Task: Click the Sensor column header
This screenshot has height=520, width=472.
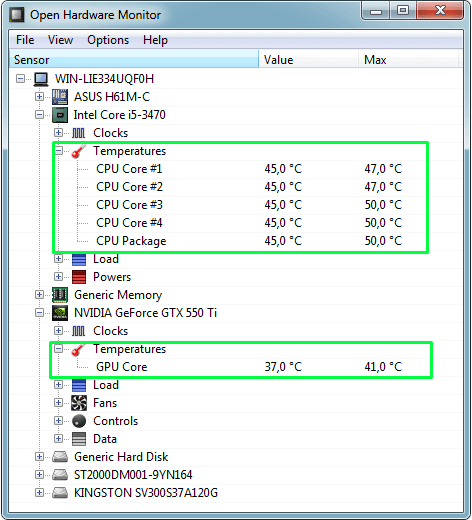Action: coord(134,60)
